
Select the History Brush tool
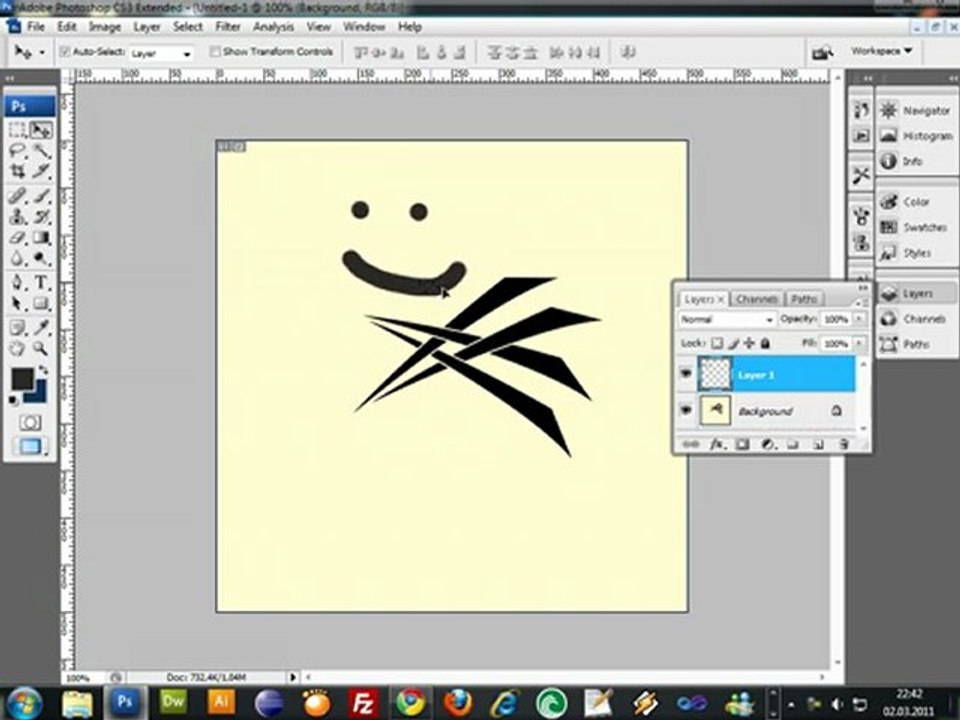[x=41, y=216]
